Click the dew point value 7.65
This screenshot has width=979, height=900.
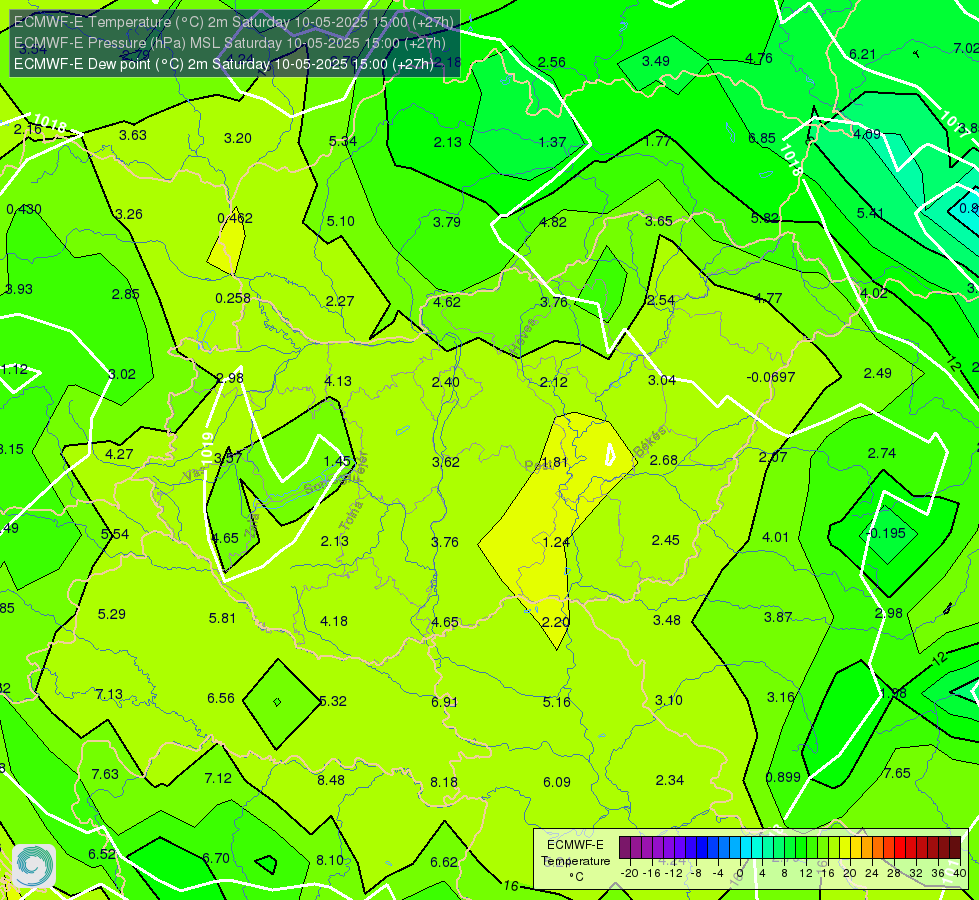(x=897, y=773)
